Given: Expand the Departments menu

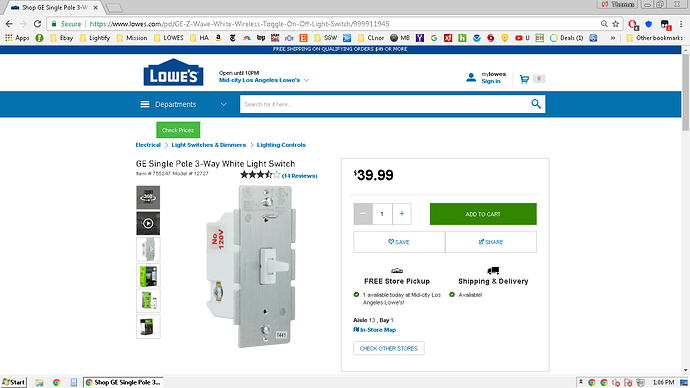Looking at the screenshot, I should click(x=184, y=104).
